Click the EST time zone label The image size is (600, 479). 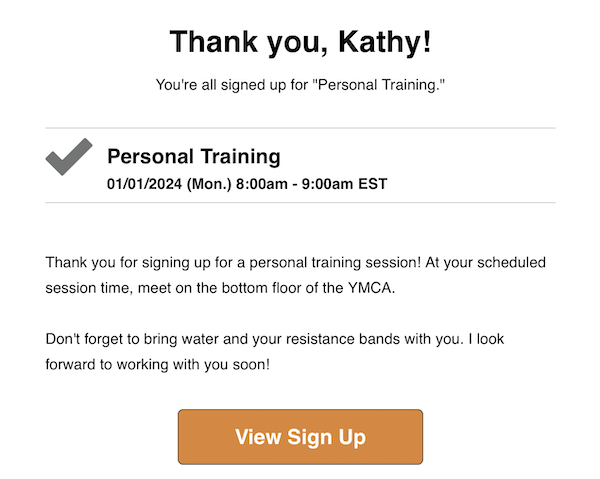point(373,184)
